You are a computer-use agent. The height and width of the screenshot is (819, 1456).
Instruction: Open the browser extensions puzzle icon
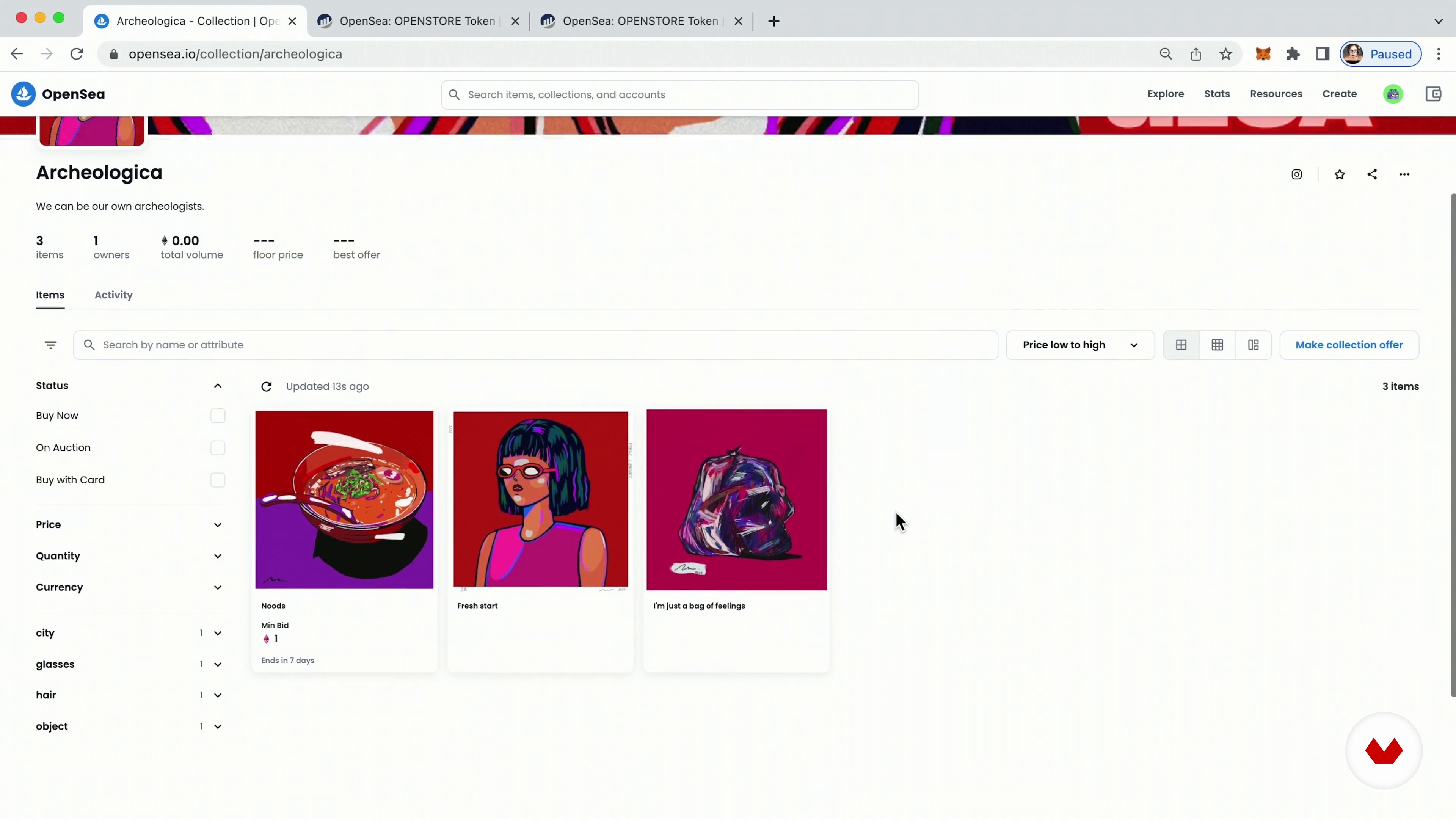pos(1293,54)
